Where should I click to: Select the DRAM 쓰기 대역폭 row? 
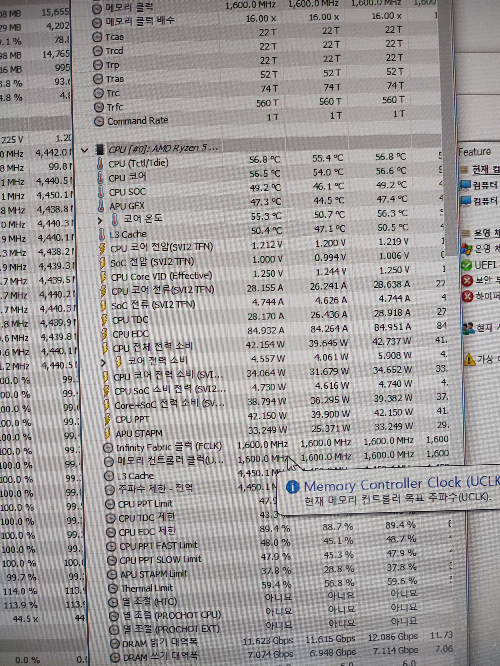[280, 657]
